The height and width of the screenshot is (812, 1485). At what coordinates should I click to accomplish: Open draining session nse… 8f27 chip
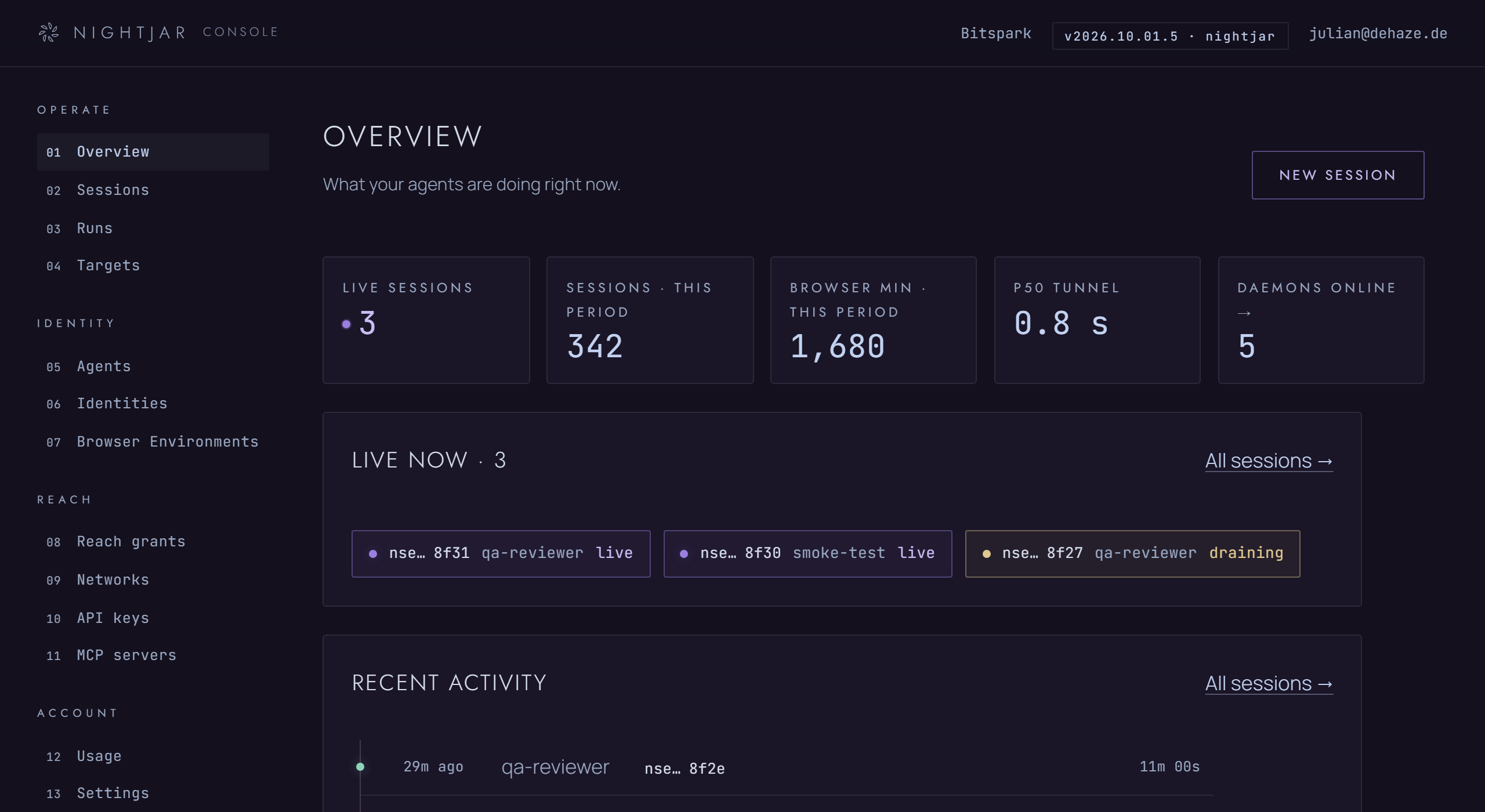coord(1132,553)
